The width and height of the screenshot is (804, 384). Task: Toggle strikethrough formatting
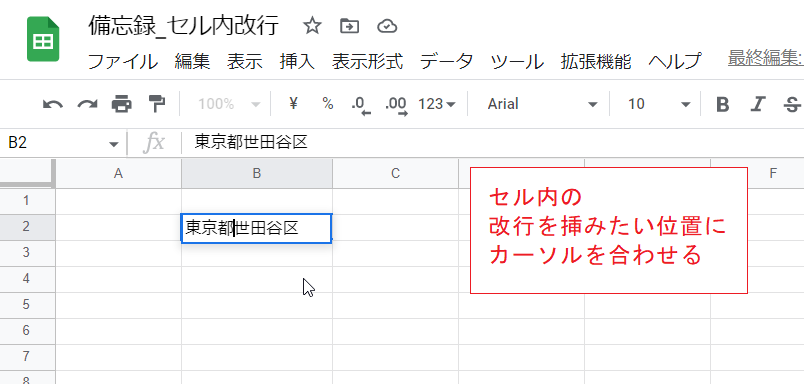pyautogui.click(x=792, y=105)
